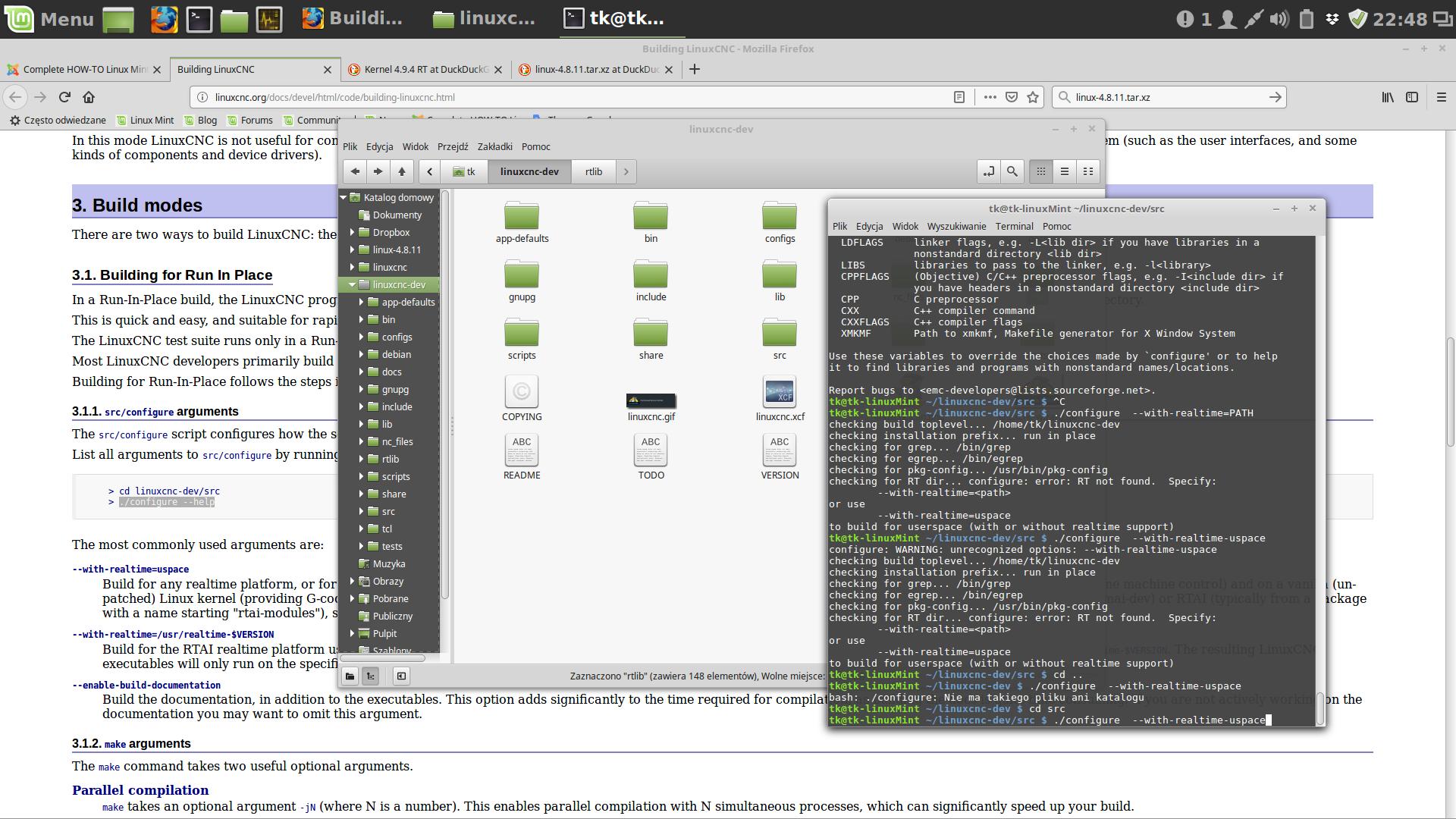This screenshot has height=819, width=1456.
Task: Expand the Obrazy tree node
Action: click(353, 581)
